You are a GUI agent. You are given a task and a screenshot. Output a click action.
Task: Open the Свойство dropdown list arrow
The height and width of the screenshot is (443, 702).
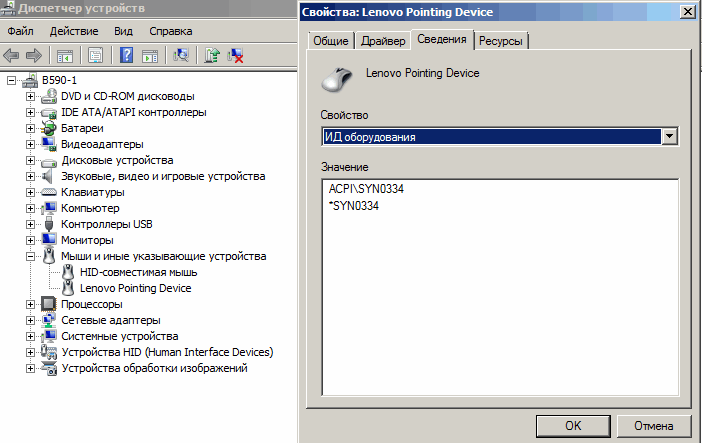coord(669,136)
